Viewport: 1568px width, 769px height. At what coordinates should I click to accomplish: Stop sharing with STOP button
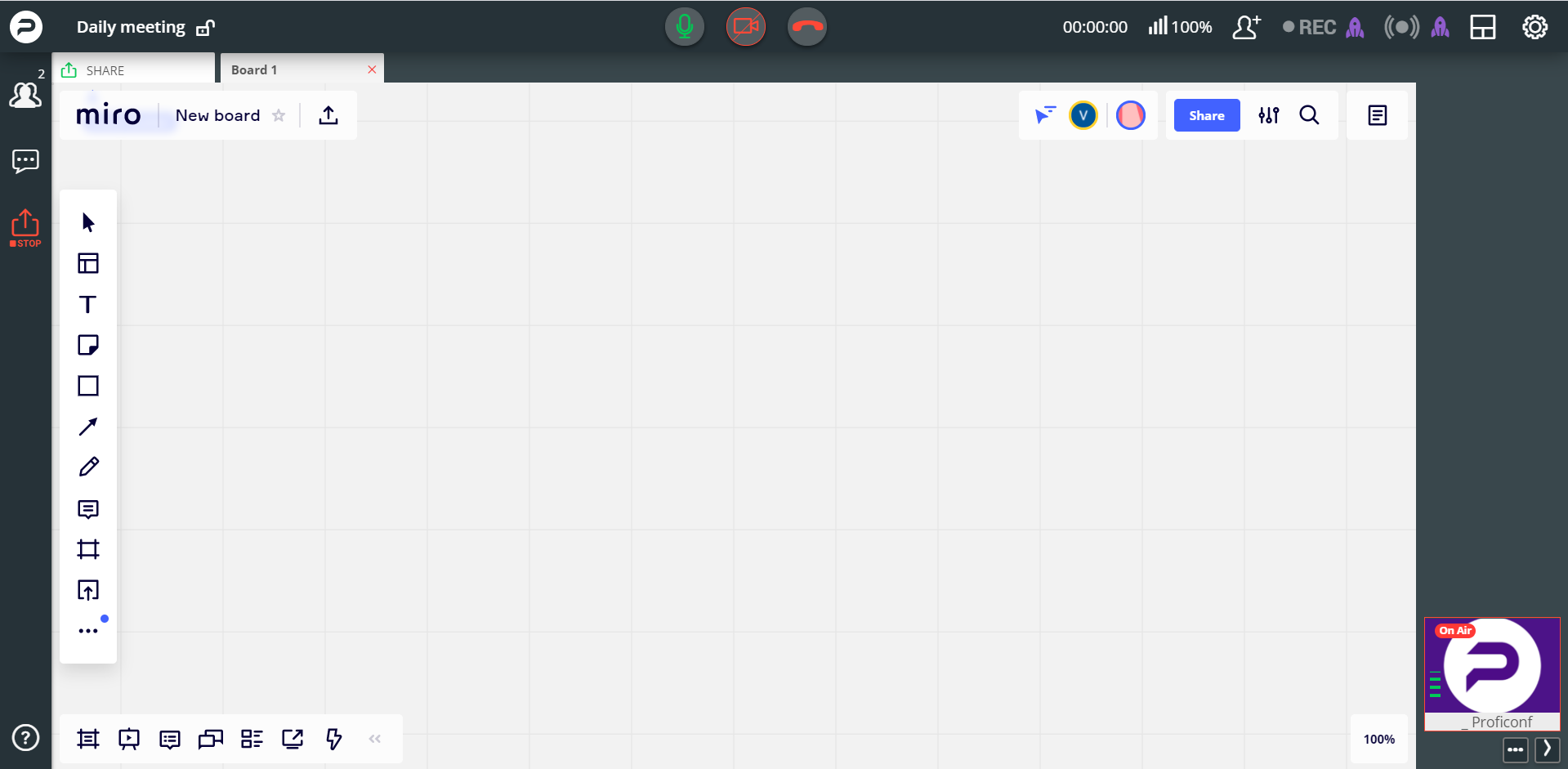[x=25, y=228]
